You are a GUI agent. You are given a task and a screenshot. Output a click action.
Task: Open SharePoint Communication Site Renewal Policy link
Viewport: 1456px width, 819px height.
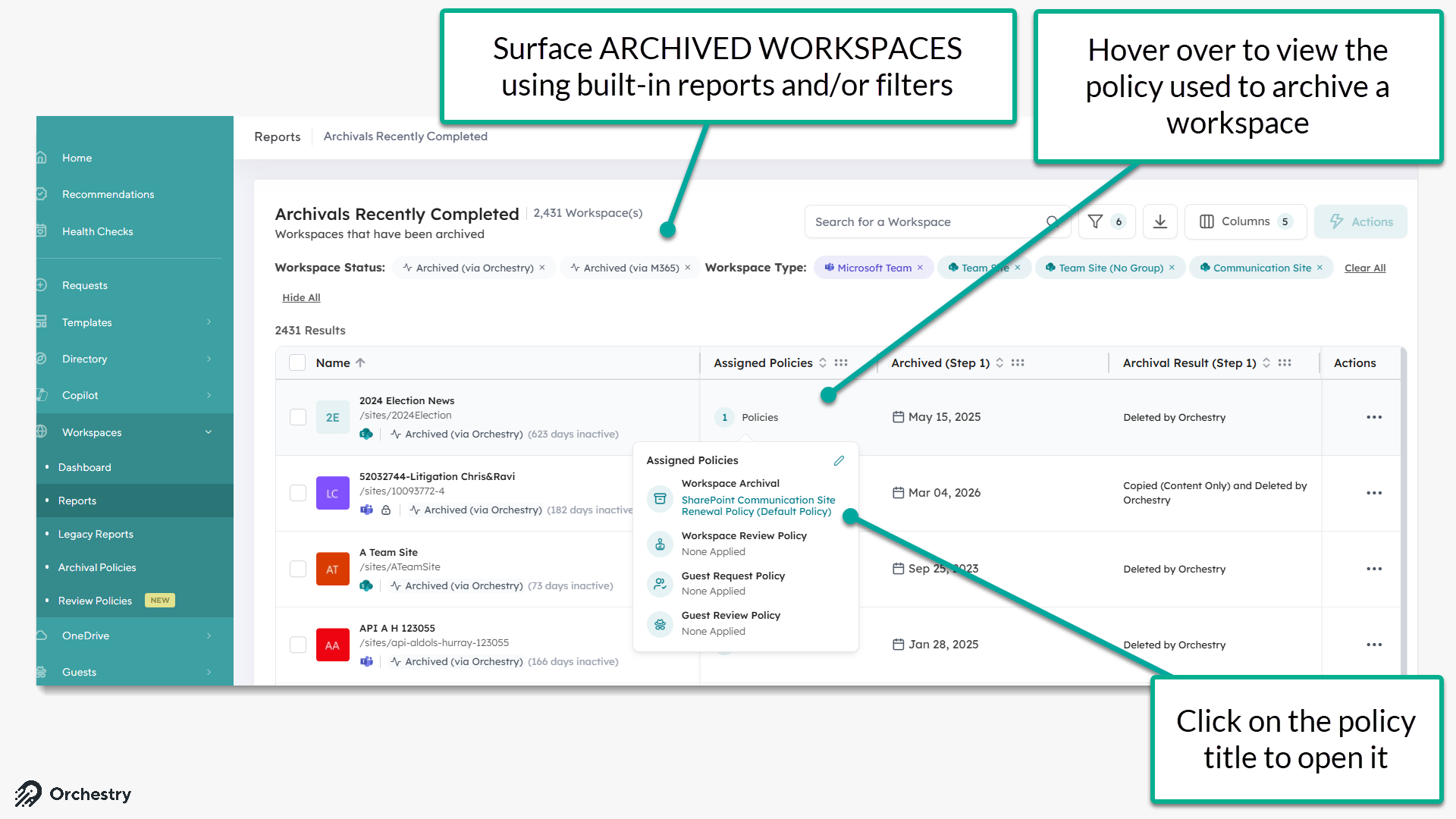[x=758, y=506]
